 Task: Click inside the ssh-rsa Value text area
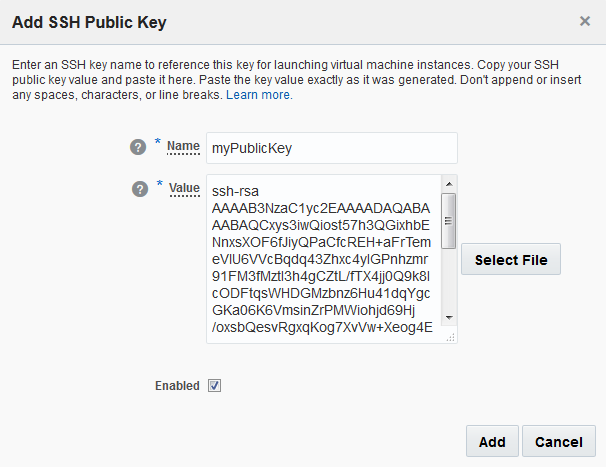pos(321,259)
